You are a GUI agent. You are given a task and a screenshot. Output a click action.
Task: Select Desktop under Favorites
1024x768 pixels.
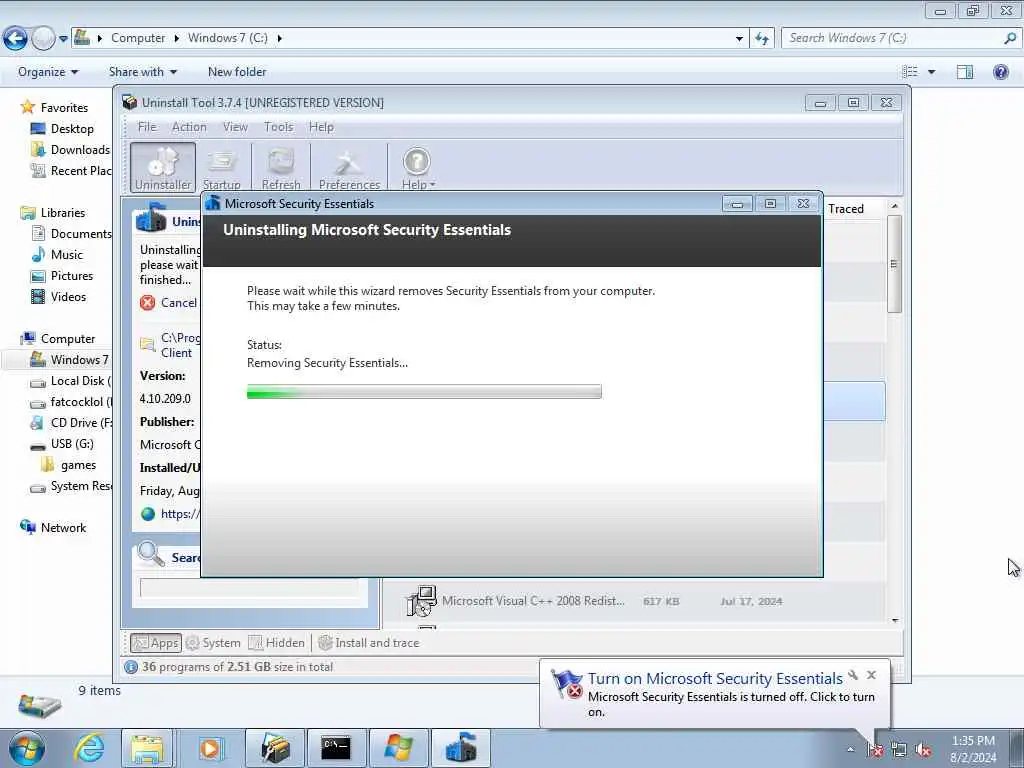tap(63, 129)
